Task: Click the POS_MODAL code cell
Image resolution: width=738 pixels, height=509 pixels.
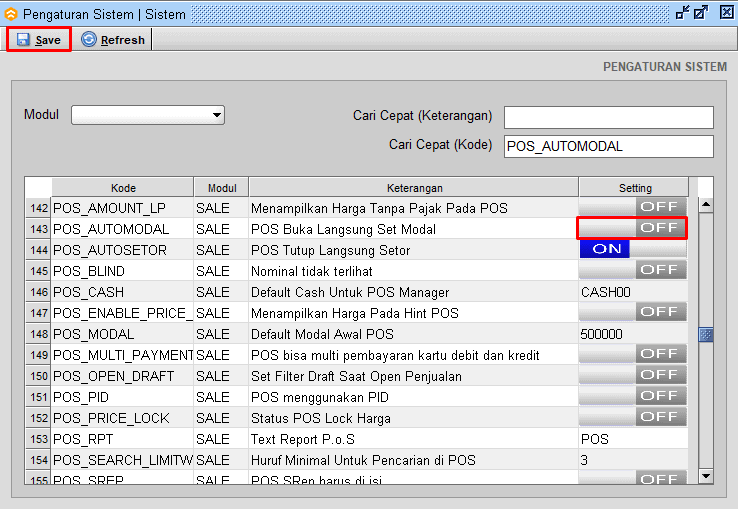Action: 122,334
